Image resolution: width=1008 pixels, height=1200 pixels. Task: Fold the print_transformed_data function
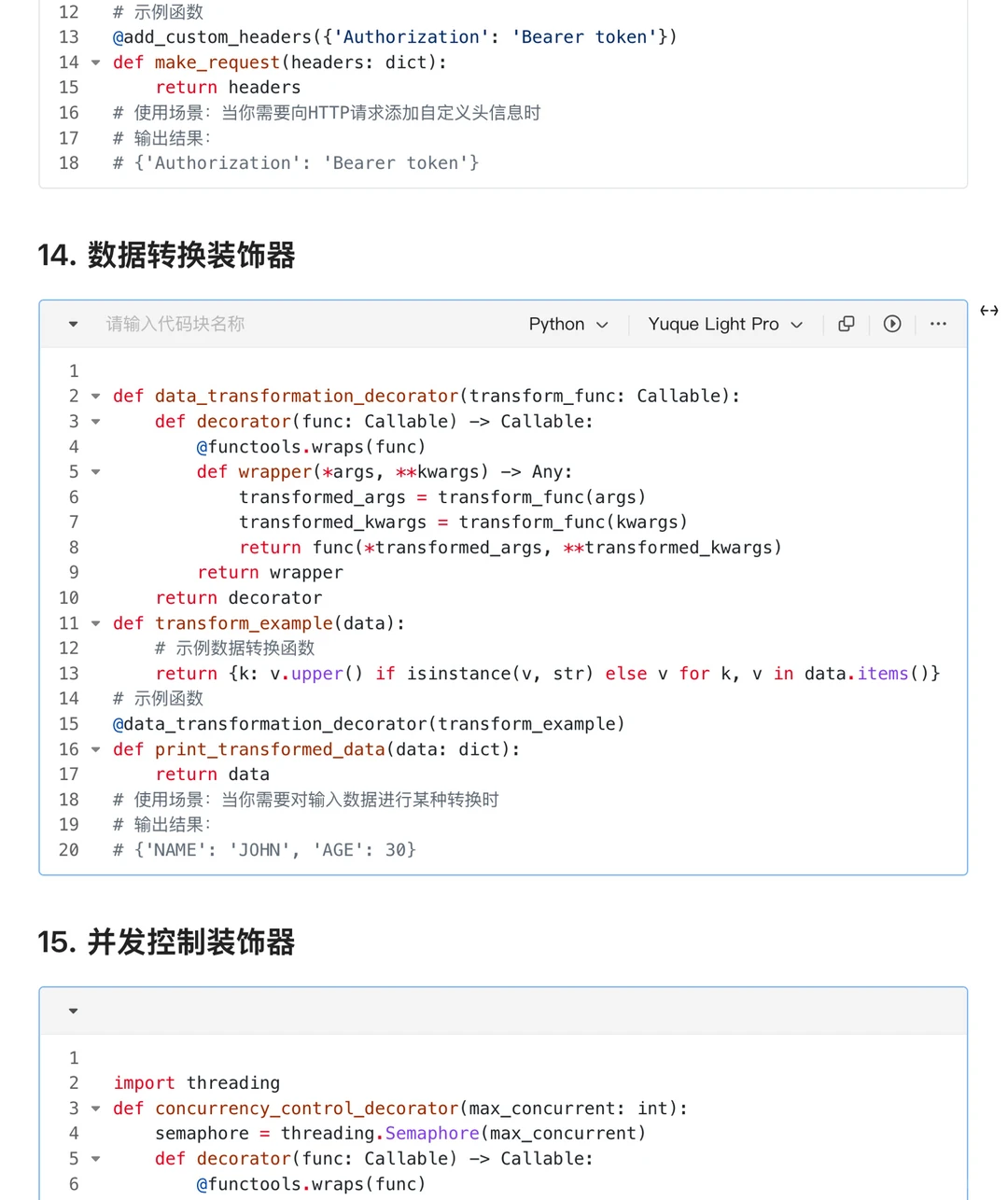tap(95, 748)
